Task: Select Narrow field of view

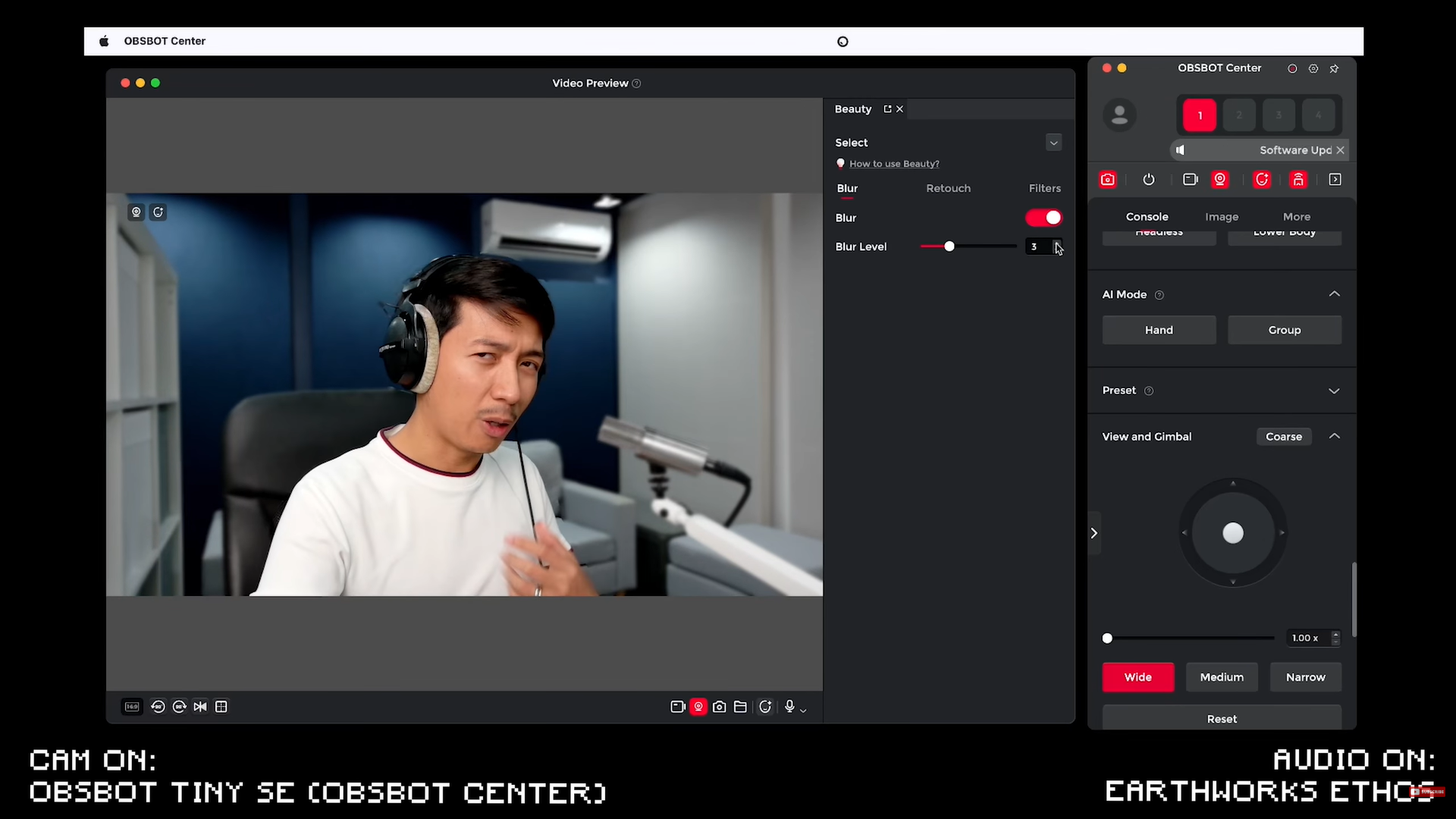Action: 1305,677
